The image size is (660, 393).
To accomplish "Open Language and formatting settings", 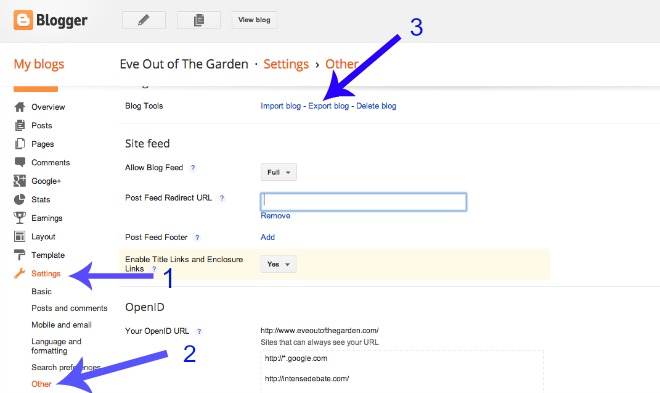I will pos(56,346).
